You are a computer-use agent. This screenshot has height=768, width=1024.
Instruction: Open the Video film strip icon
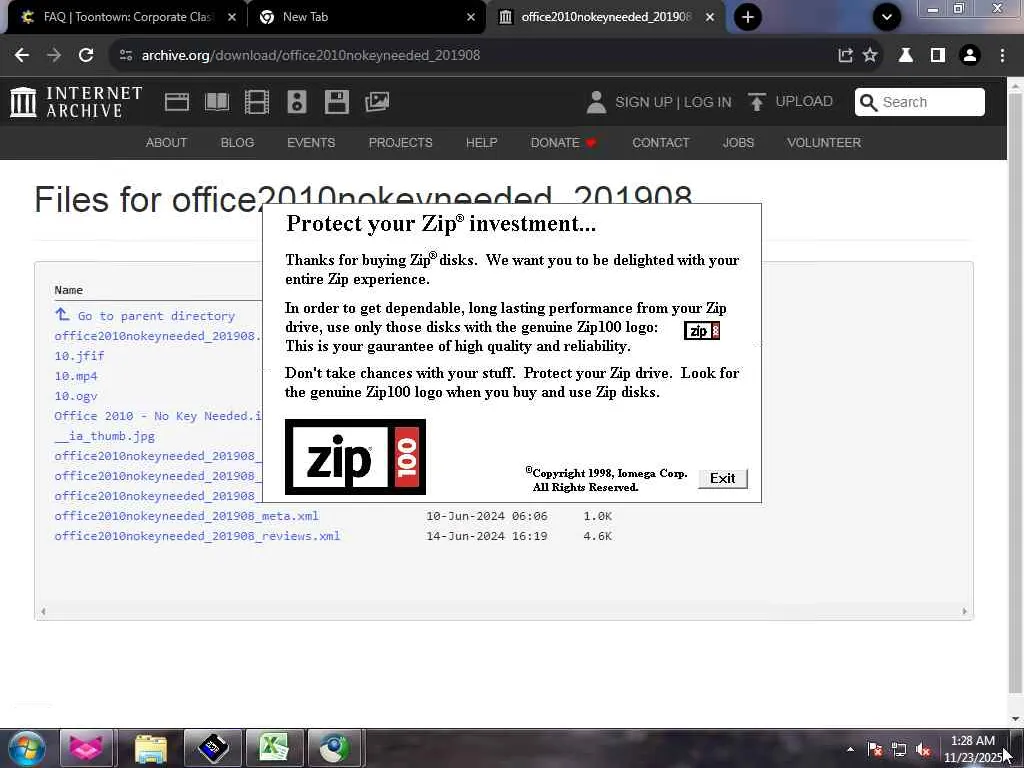point(257,102)
